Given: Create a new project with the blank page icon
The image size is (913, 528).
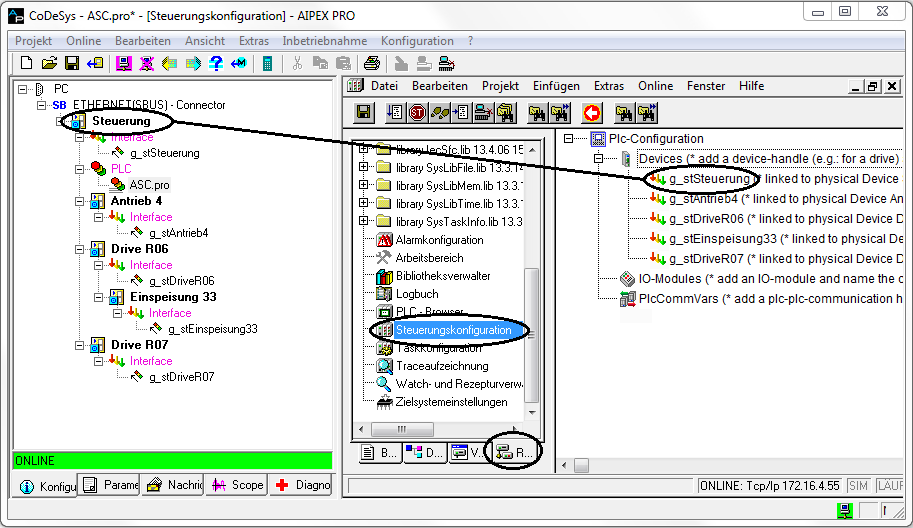Looking at the screenshot, I should [x=26, y=63].
